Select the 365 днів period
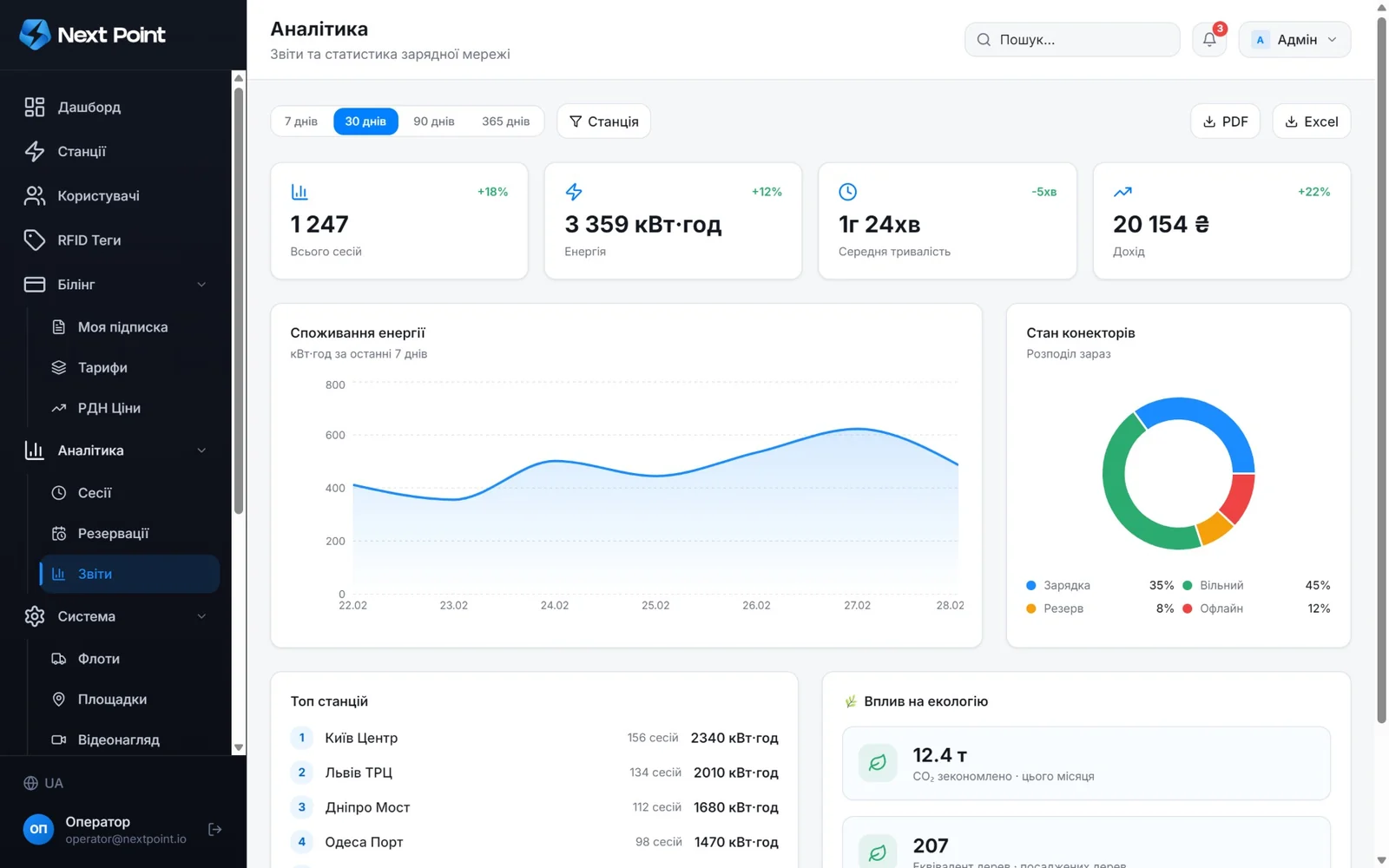1389x868 pixels. tap(506, 122)
